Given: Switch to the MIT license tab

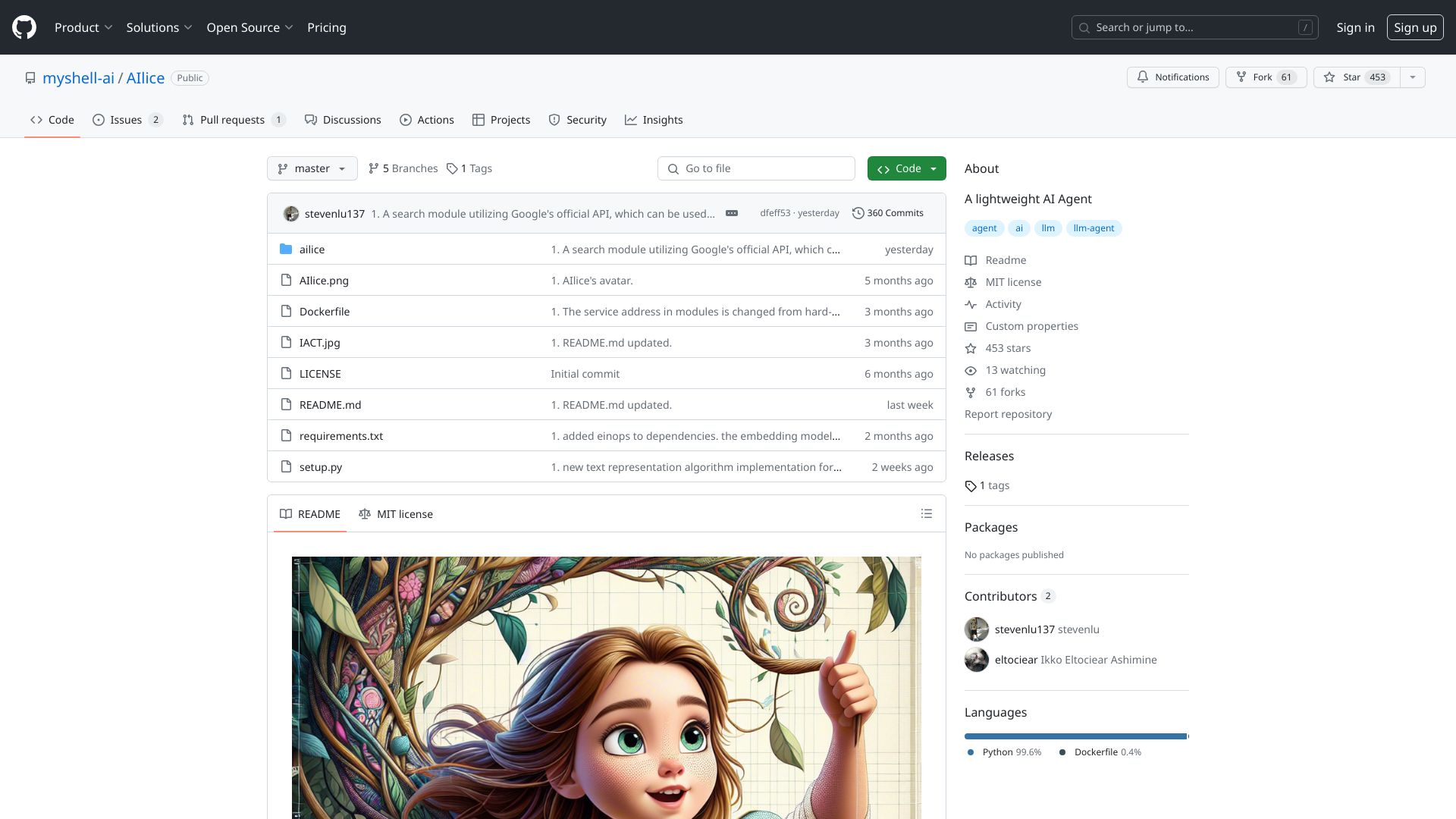Looking at the screenshot, I should pyautogui.click(x=396, y=514).
